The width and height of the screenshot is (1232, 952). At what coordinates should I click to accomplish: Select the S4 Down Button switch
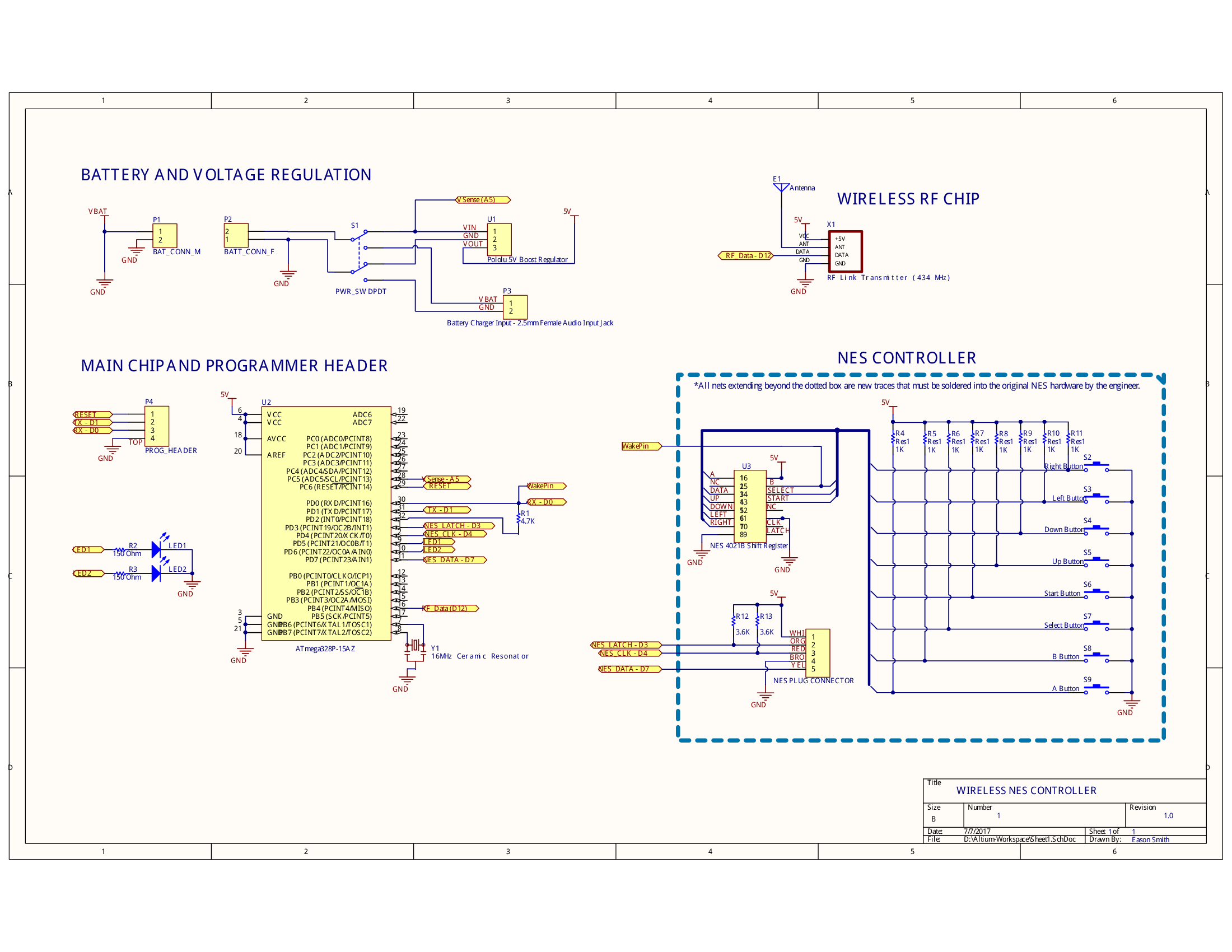(1096, 530)
